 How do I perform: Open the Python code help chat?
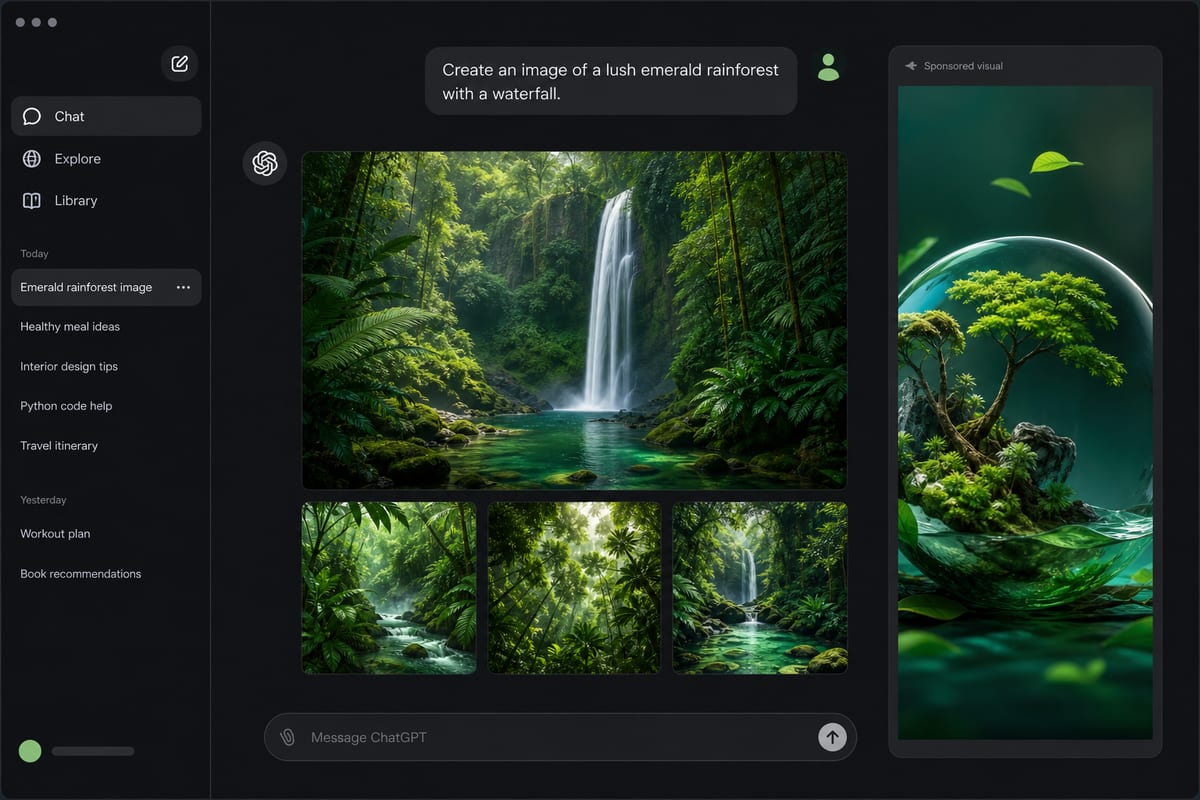coord(66,406)
